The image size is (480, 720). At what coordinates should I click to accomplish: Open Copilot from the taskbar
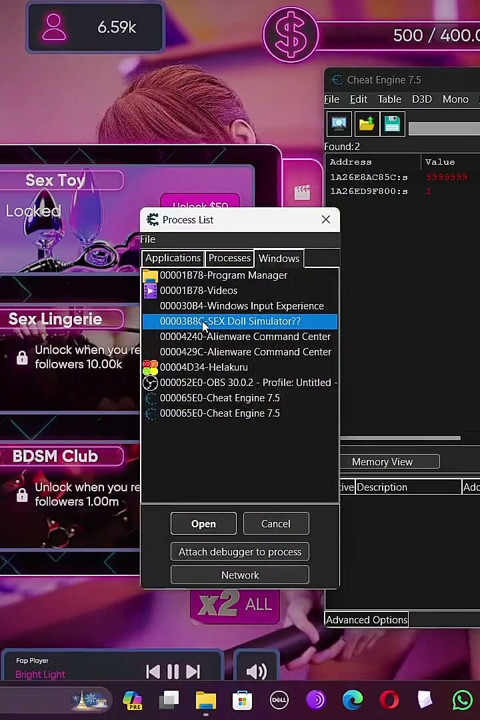coord(132,700)
